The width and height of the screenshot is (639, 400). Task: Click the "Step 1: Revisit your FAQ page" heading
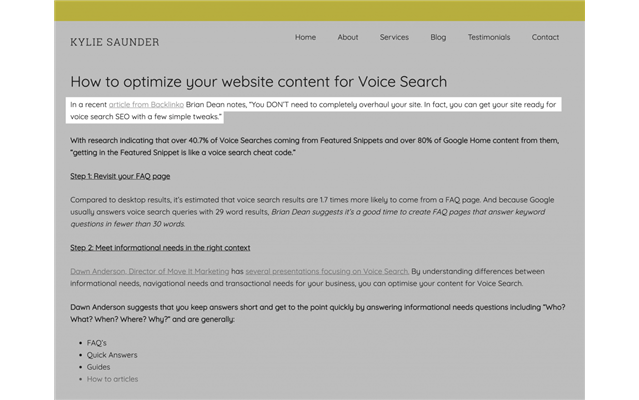click(120, 176)
